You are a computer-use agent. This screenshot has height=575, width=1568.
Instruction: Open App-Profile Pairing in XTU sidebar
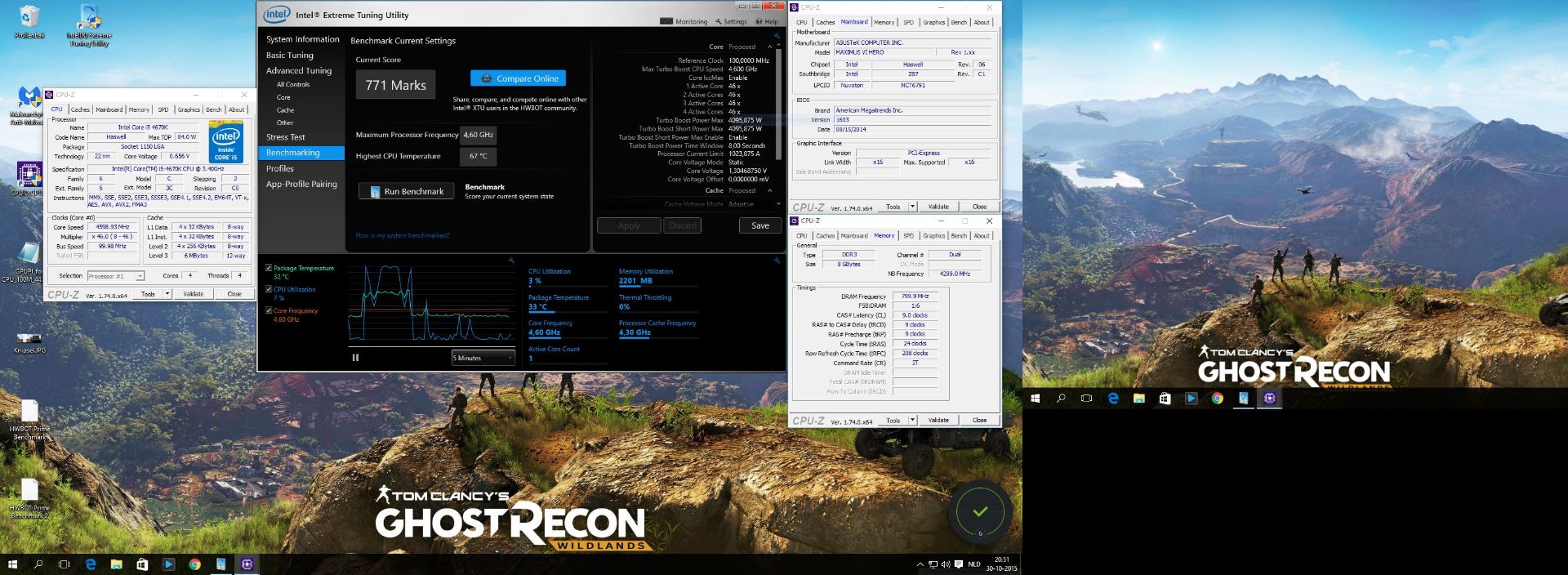(301, 185)
